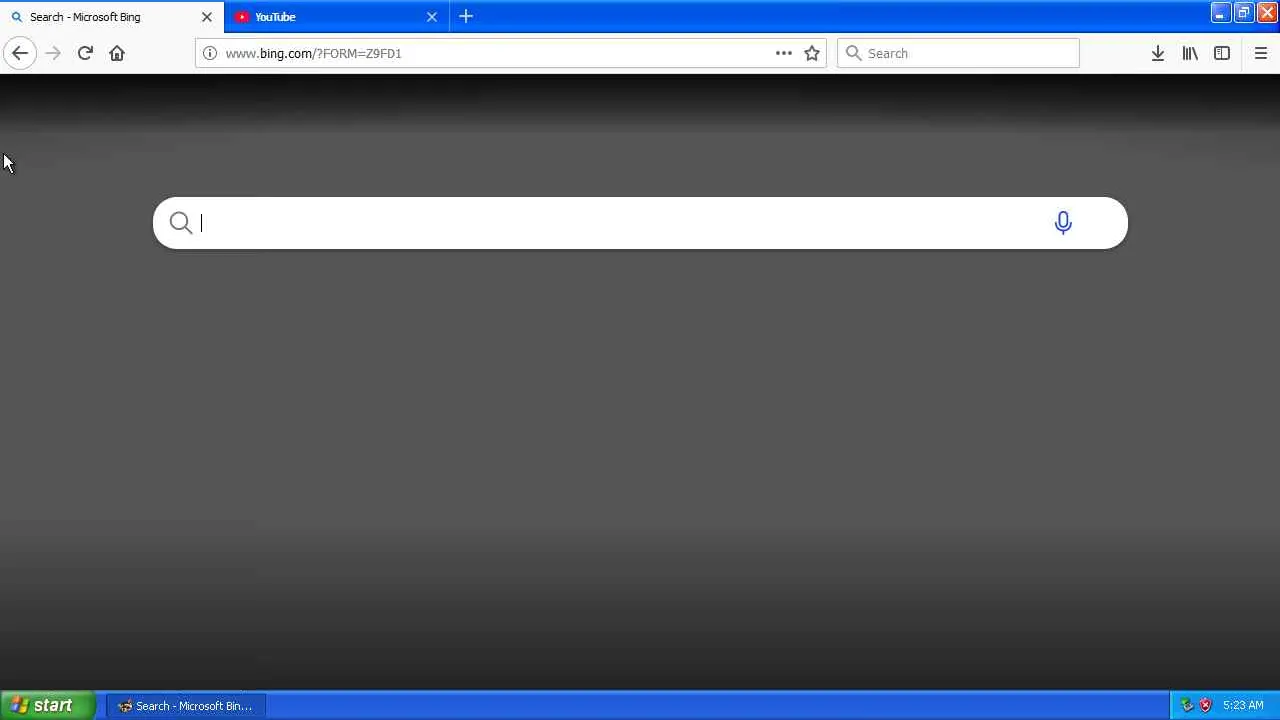Click the Bing magnifier search icon
This screenshot has height=720, width=1280.
click(180, 223)
